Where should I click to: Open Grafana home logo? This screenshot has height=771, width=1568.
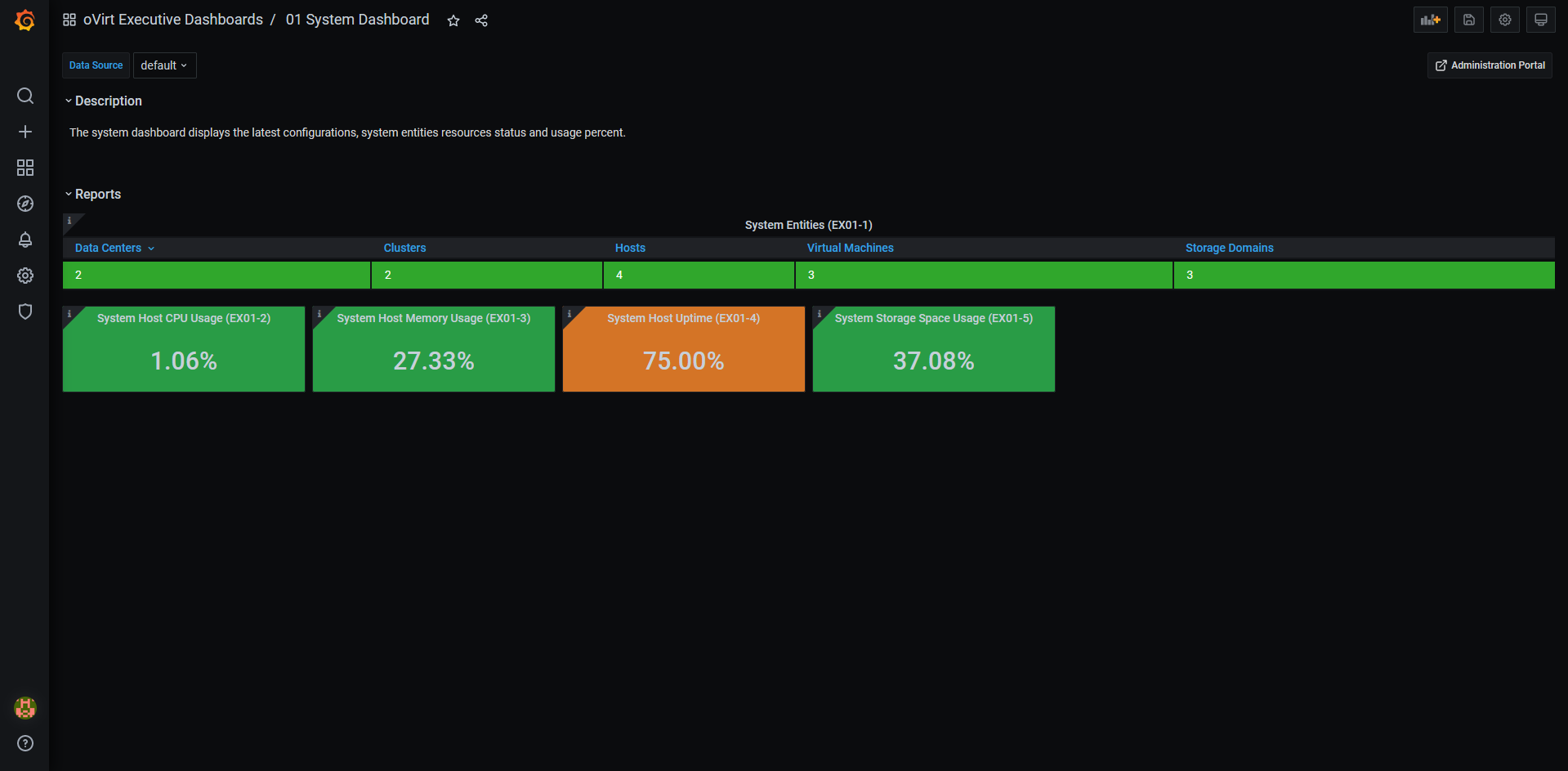(x=25, y=20)
